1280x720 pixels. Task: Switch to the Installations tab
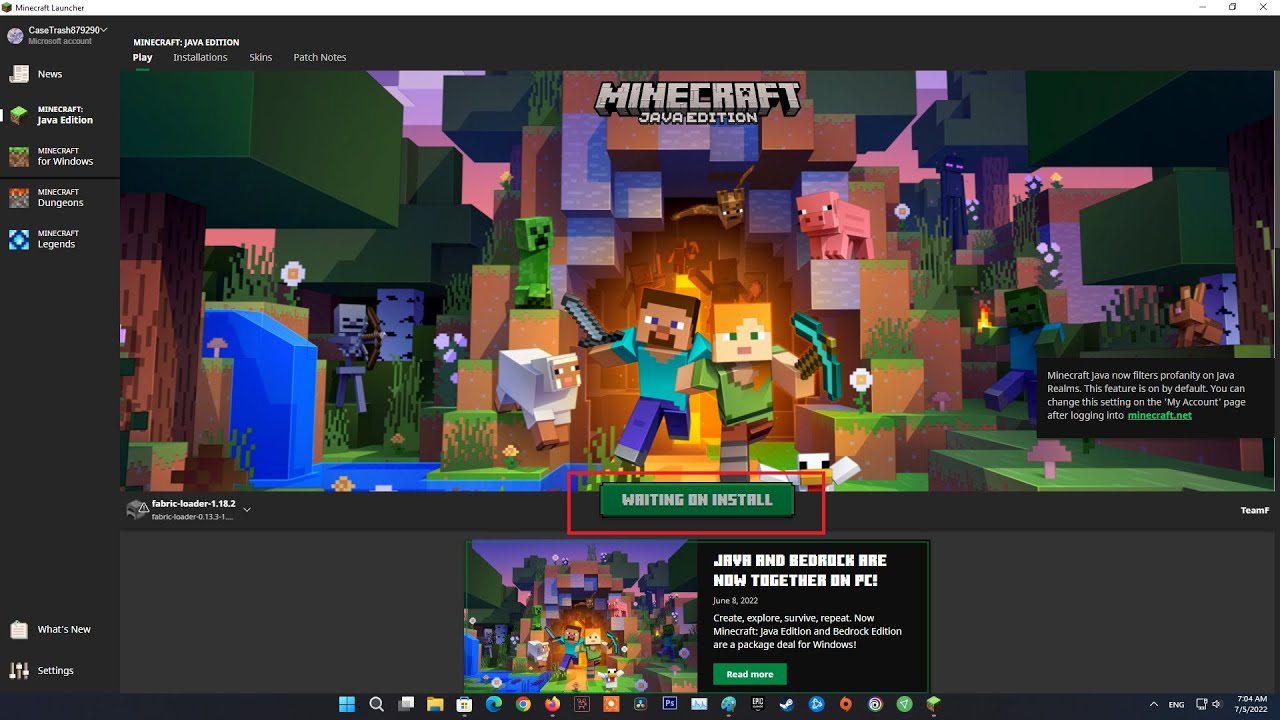point(200,57)
